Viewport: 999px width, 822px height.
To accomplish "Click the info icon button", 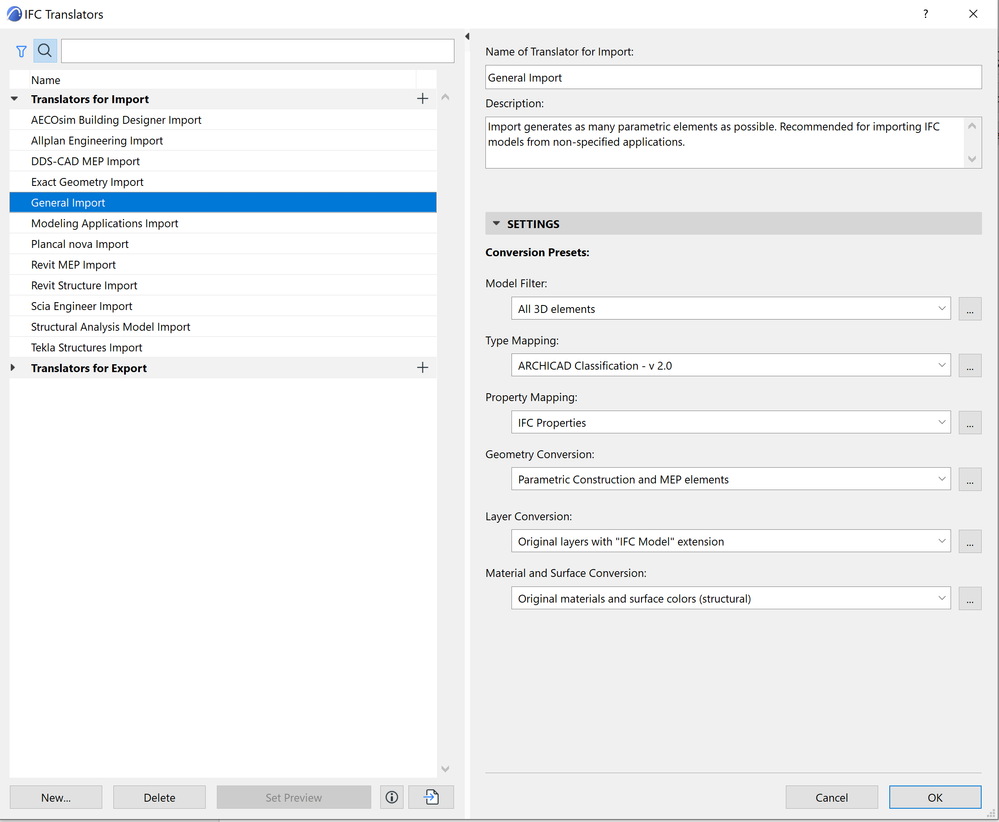I will pyautogui.click(x=392, y=797).
